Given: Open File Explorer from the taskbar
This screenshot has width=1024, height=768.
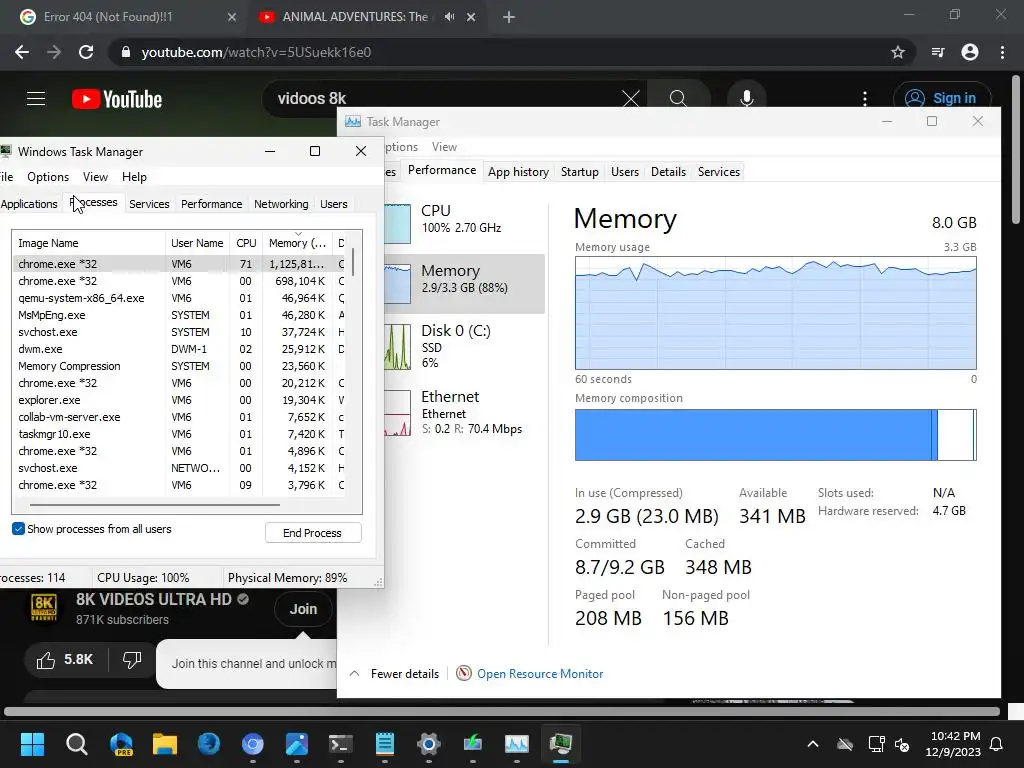Looking at the screenshot, I should (165, 744).
